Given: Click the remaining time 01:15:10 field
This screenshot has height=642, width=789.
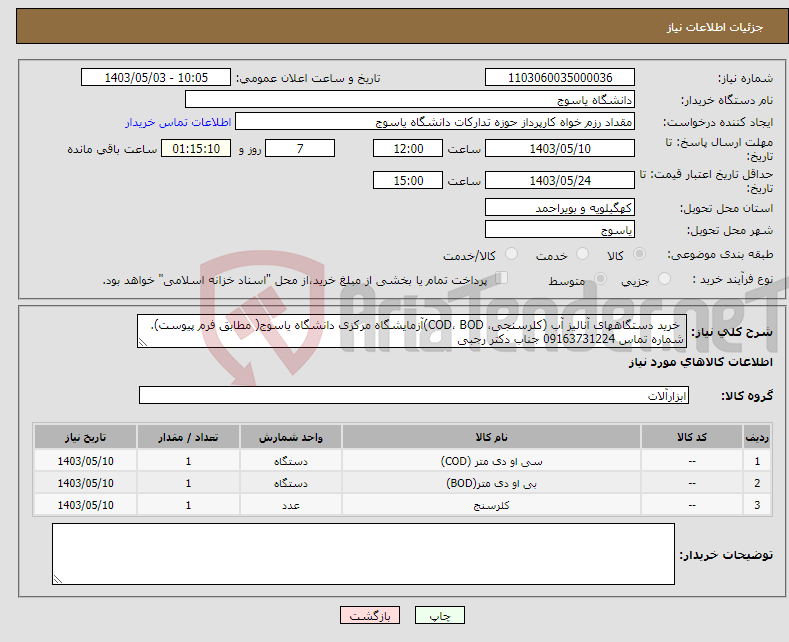Looking at the screenshot, I should (x=196, y=148).
